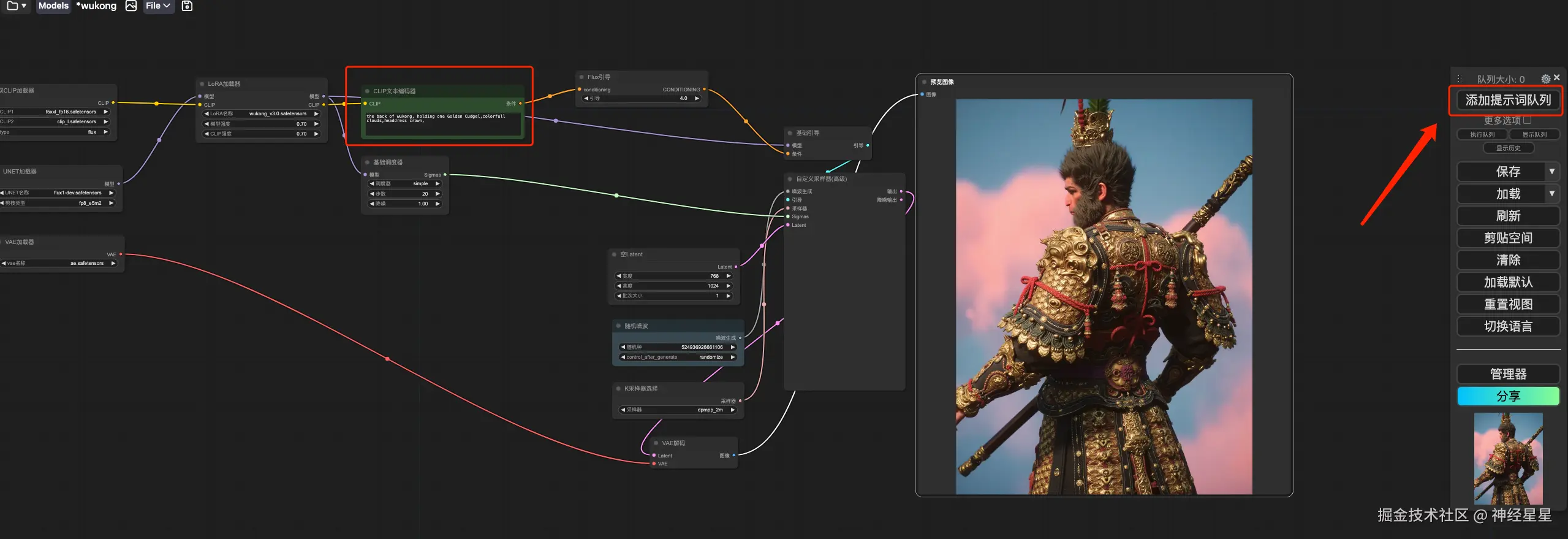Click the 随机种 seed value field
Viewport: 1568px width, 539px height.
click(x=678, y=347)
